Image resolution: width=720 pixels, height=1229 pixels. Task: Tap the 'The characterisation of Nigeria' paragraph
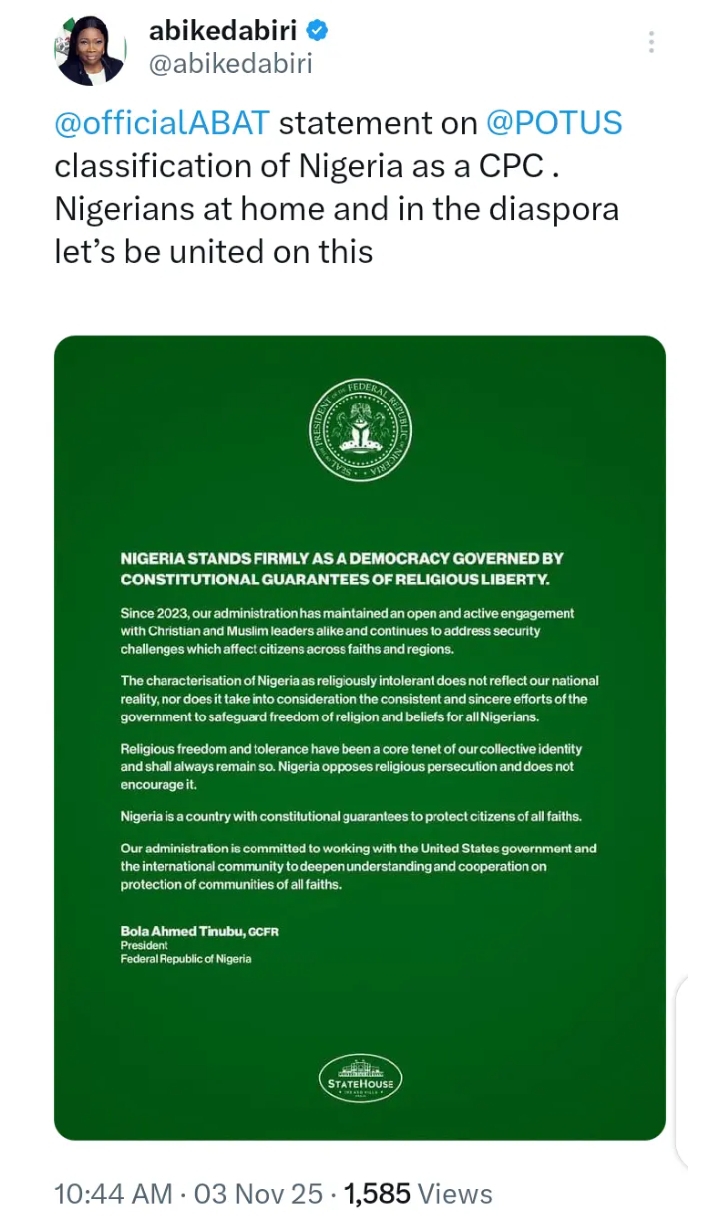pos(360,697)
